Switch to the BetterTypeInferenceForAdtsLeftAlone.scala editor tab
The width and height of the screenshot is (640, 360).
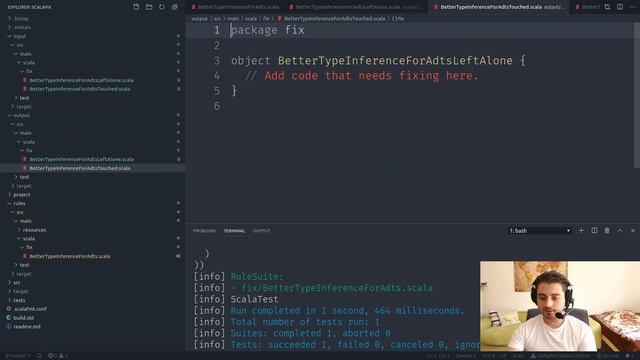pos(355,7)
